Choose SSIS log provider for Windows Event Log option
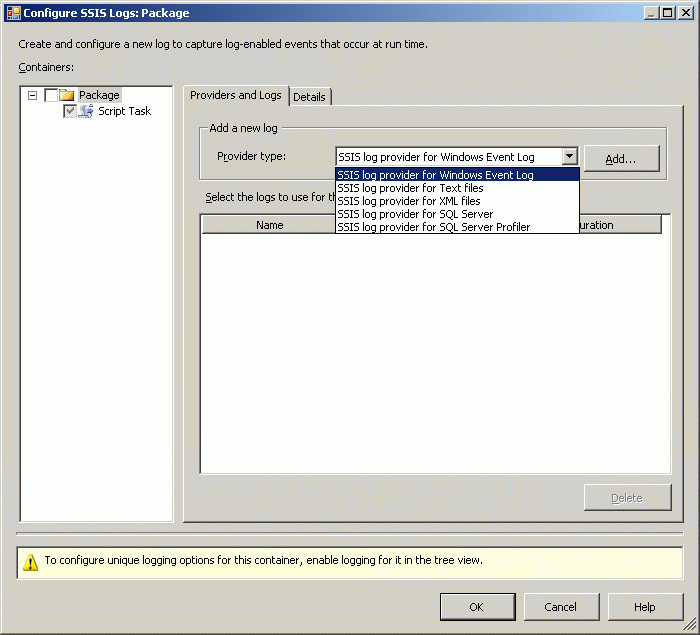 click(457, 175)
